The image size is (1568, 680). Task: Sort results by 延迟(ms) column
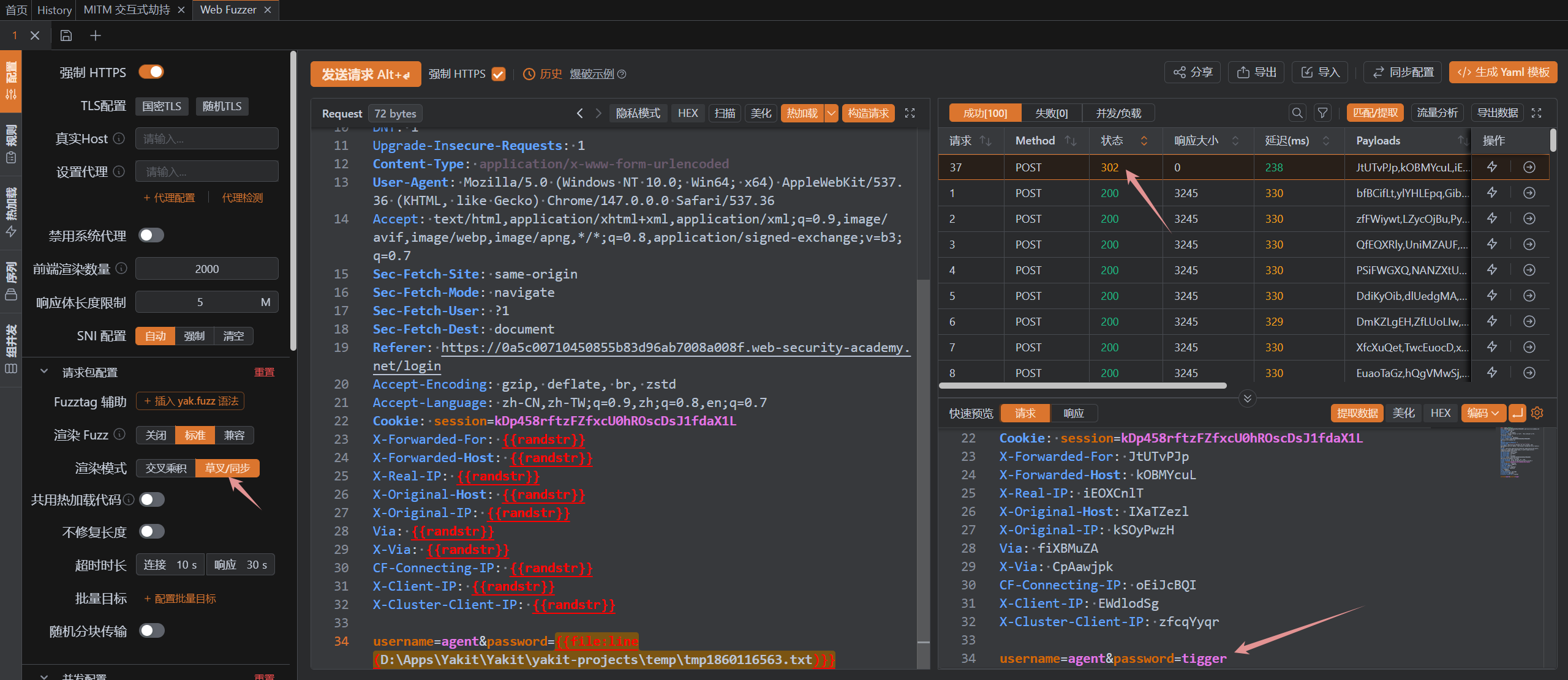(1326, 141)
